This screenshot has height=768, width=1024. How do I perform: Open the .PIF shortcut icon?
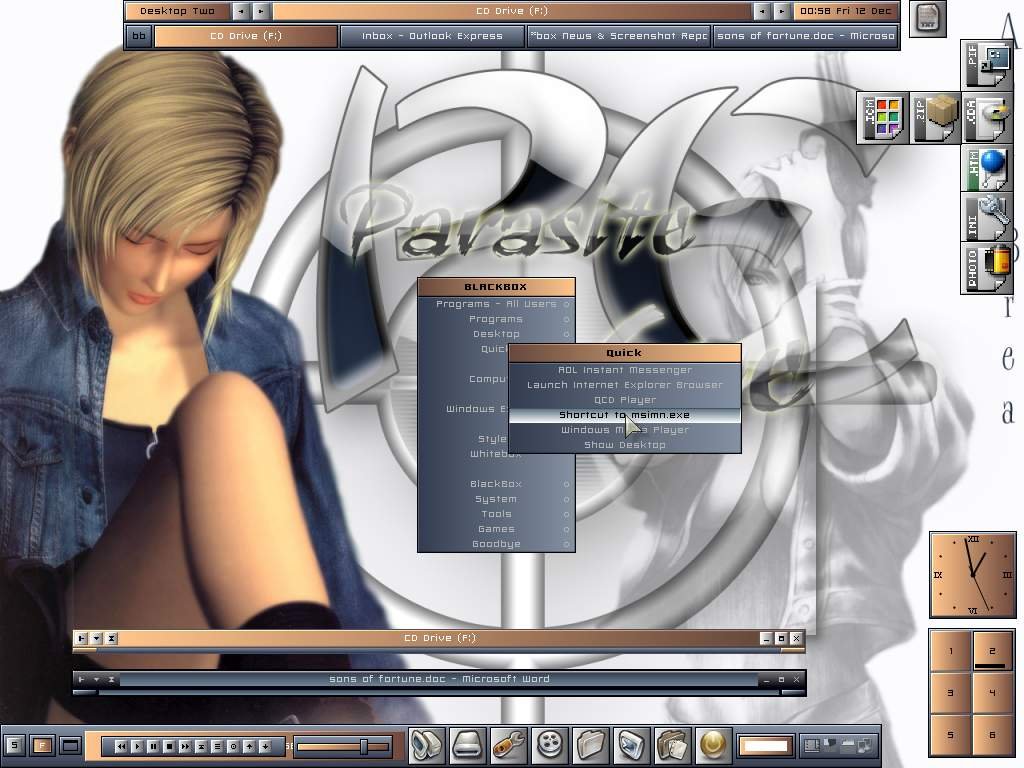coord(986,66)
